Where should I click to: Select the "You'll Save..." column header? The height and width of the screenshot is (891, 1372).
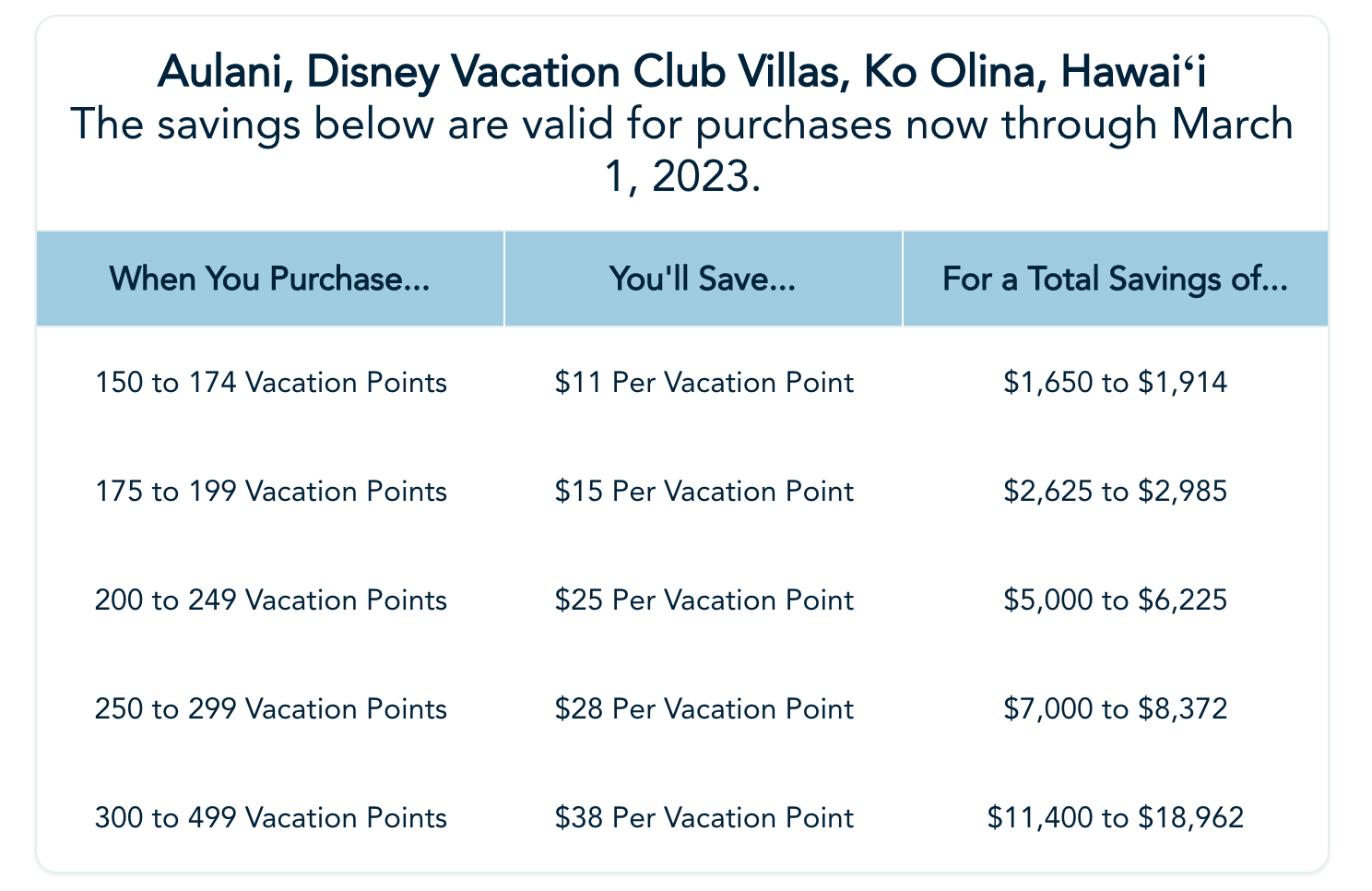coord(703,279)
